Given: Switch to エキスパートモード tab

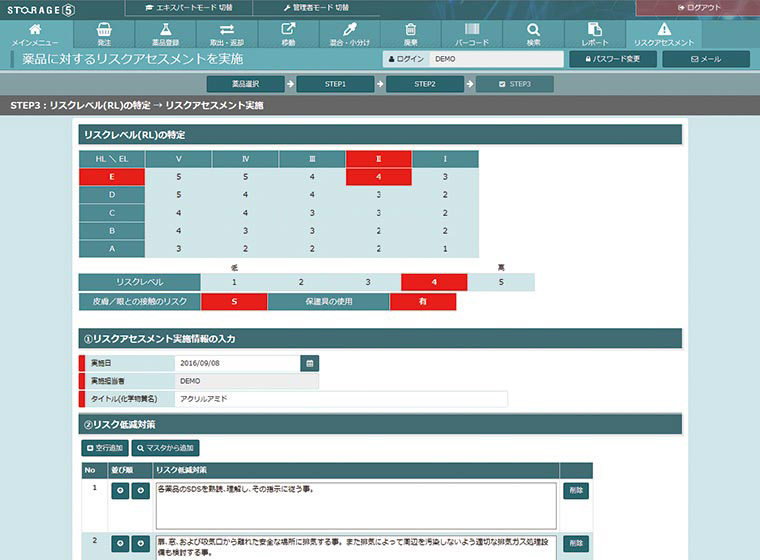Looking at the screenshot, I should [x=190, y=7].
